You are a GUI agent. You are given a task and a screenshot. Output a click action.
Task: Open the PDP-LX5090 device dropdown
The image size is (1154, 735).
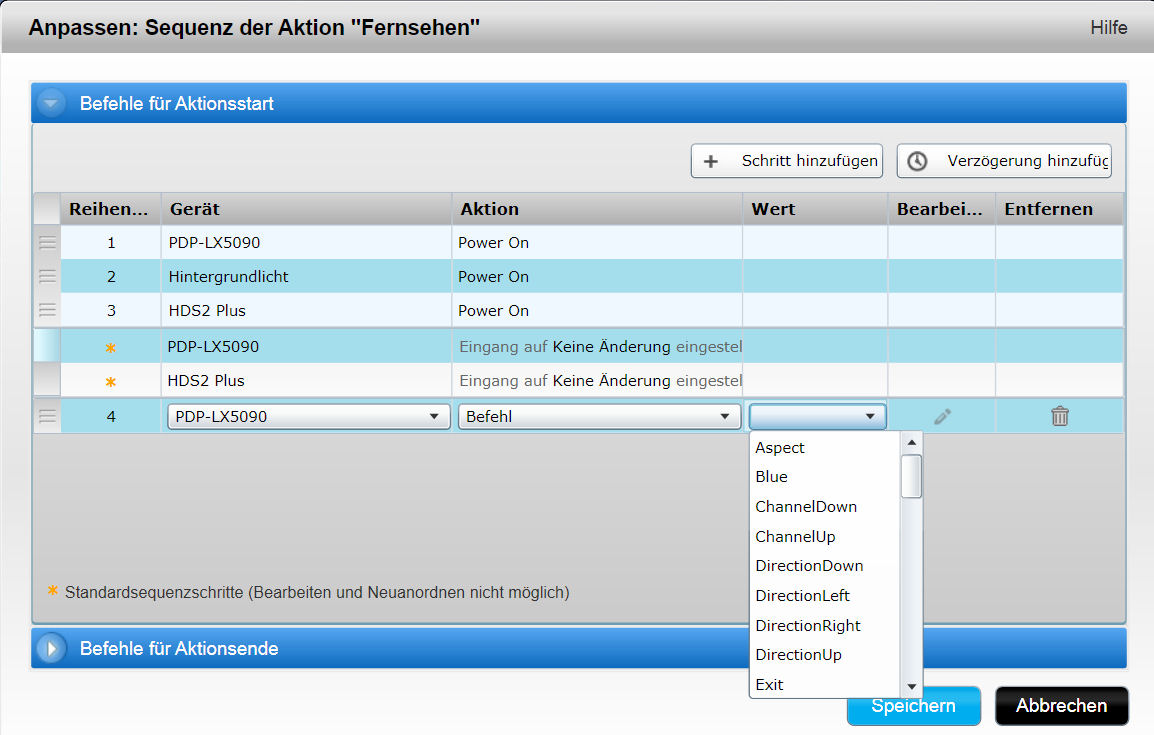coord(308,417)
